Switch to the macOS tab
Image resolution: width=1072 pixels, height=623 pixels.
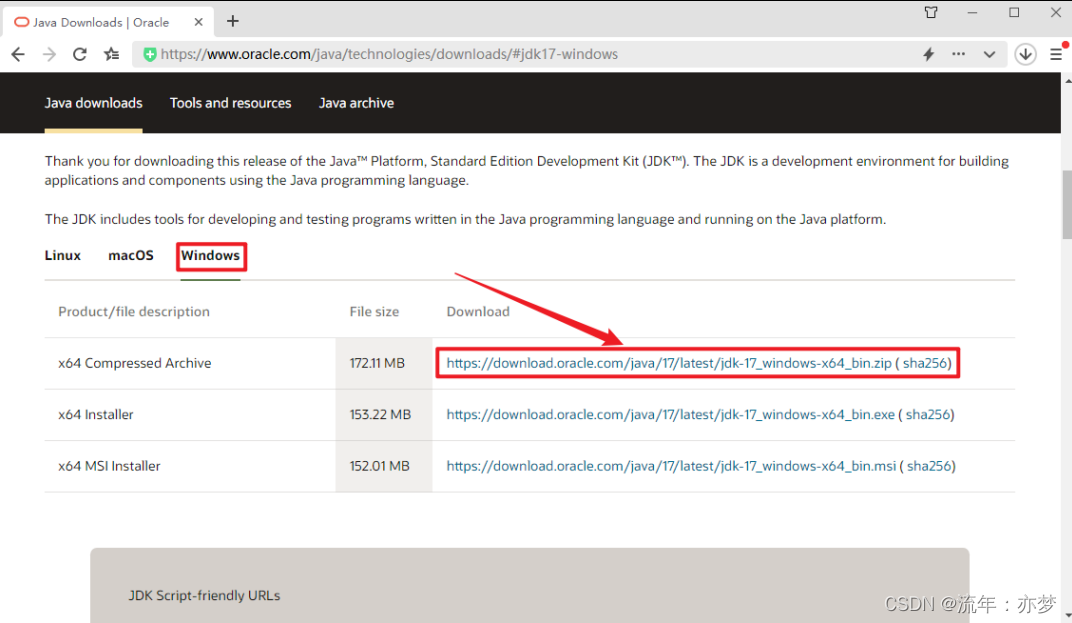(131, 255)
